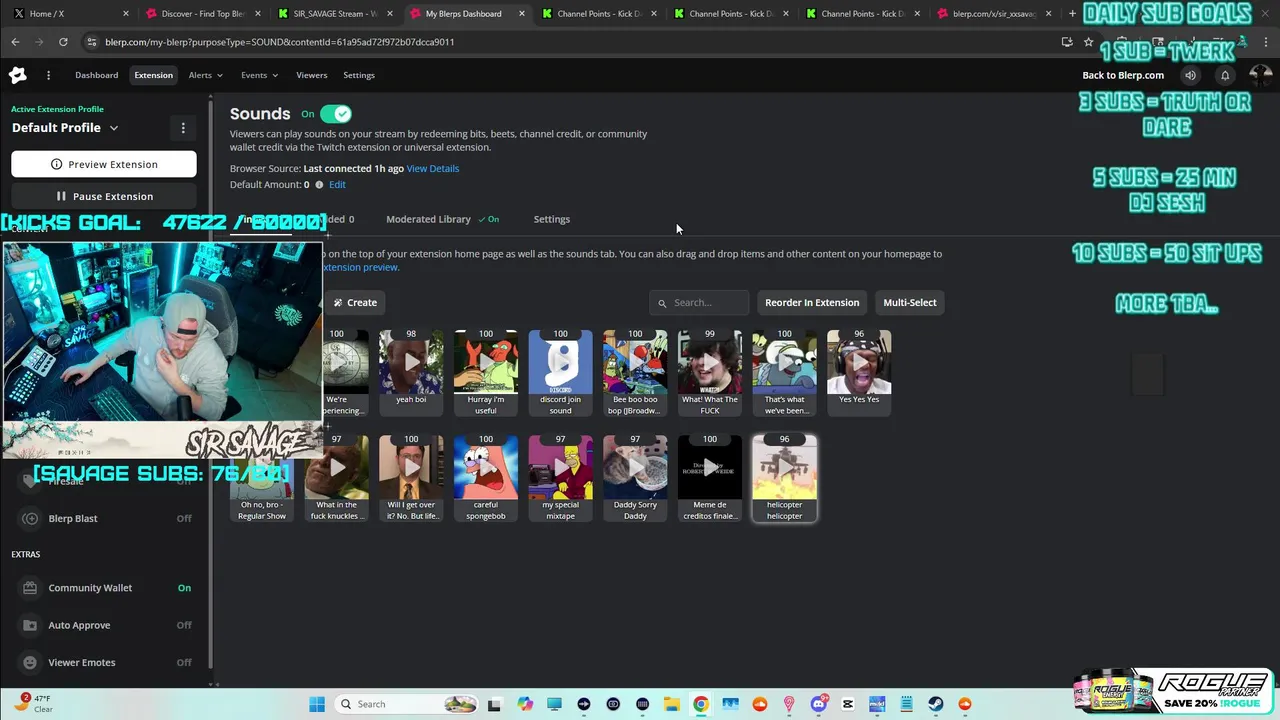
Task: Switch to the Settings tab under Sounds
Action: pyautogui.click(x=552, y=219)
